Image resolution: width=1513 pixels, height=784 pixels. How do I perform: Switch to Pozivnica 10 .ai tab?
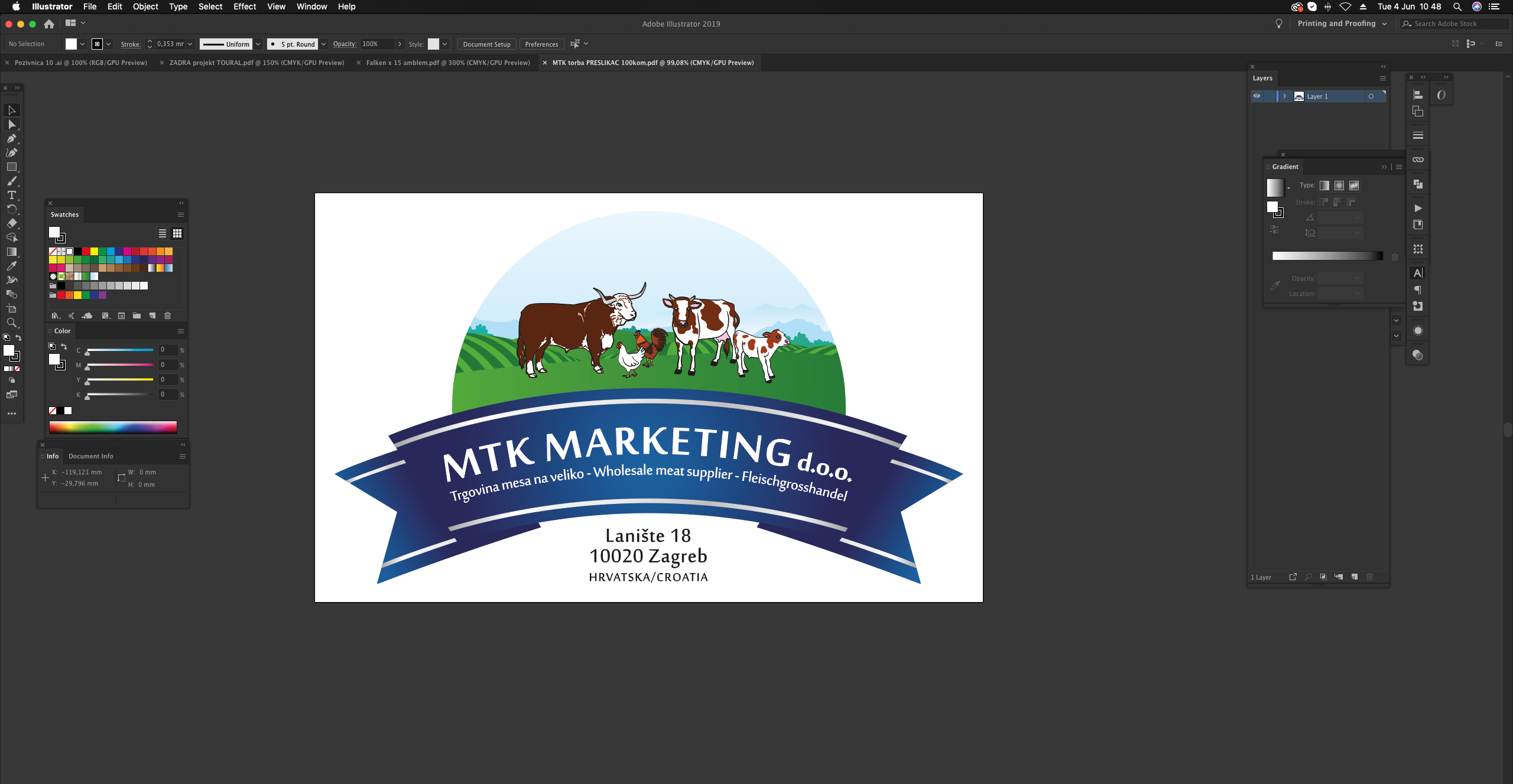point(81,63)
